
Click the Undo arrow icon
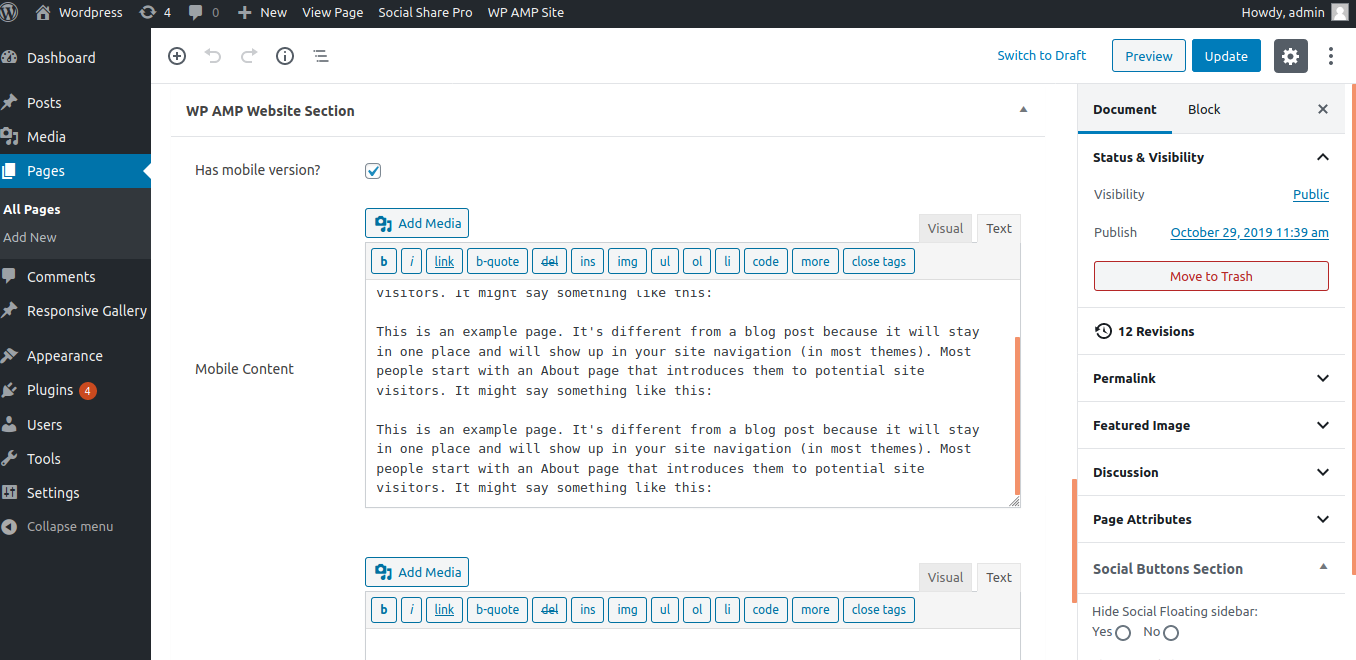pyautogui.click(x=213, y=56)
